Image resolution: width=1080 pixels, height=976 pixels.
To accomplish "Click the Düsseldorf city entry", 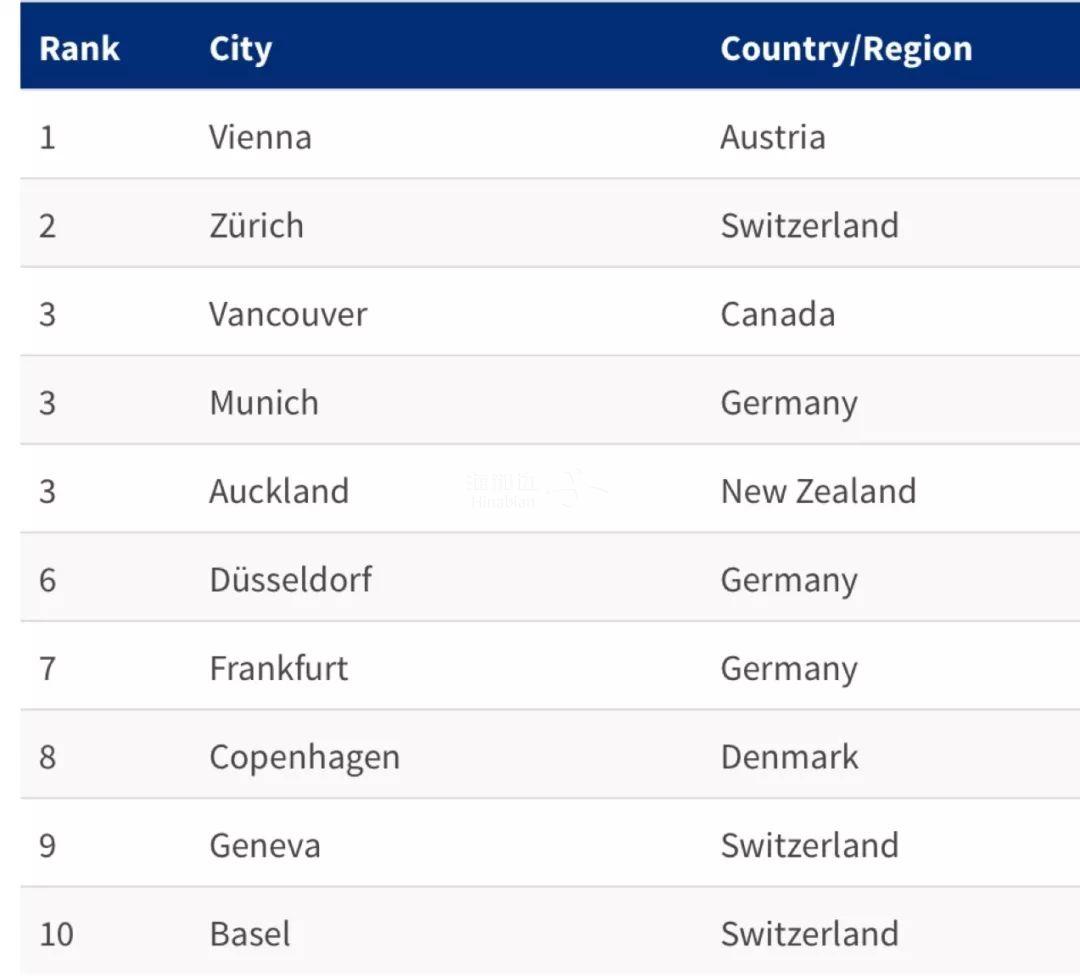I will click(291, 579).
